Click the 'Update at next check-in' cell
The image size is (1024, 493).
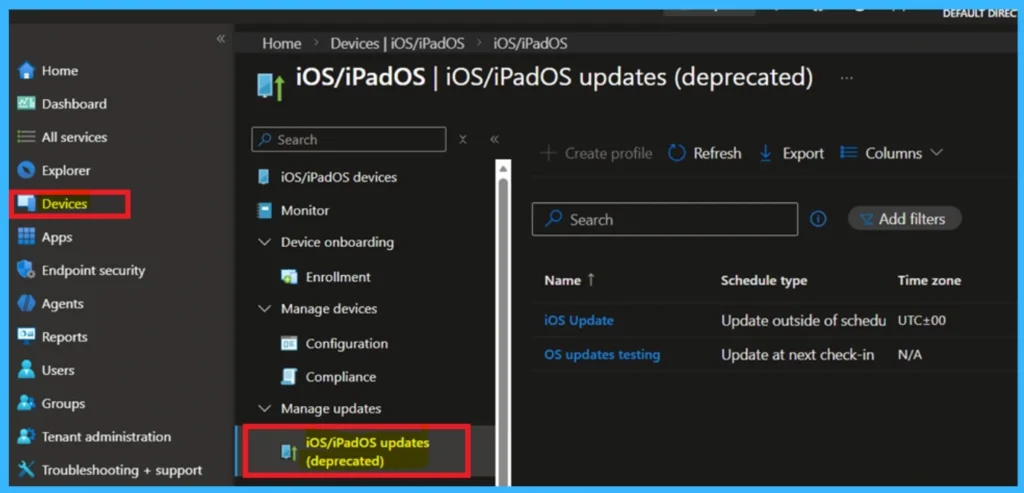tap(797, 355)
